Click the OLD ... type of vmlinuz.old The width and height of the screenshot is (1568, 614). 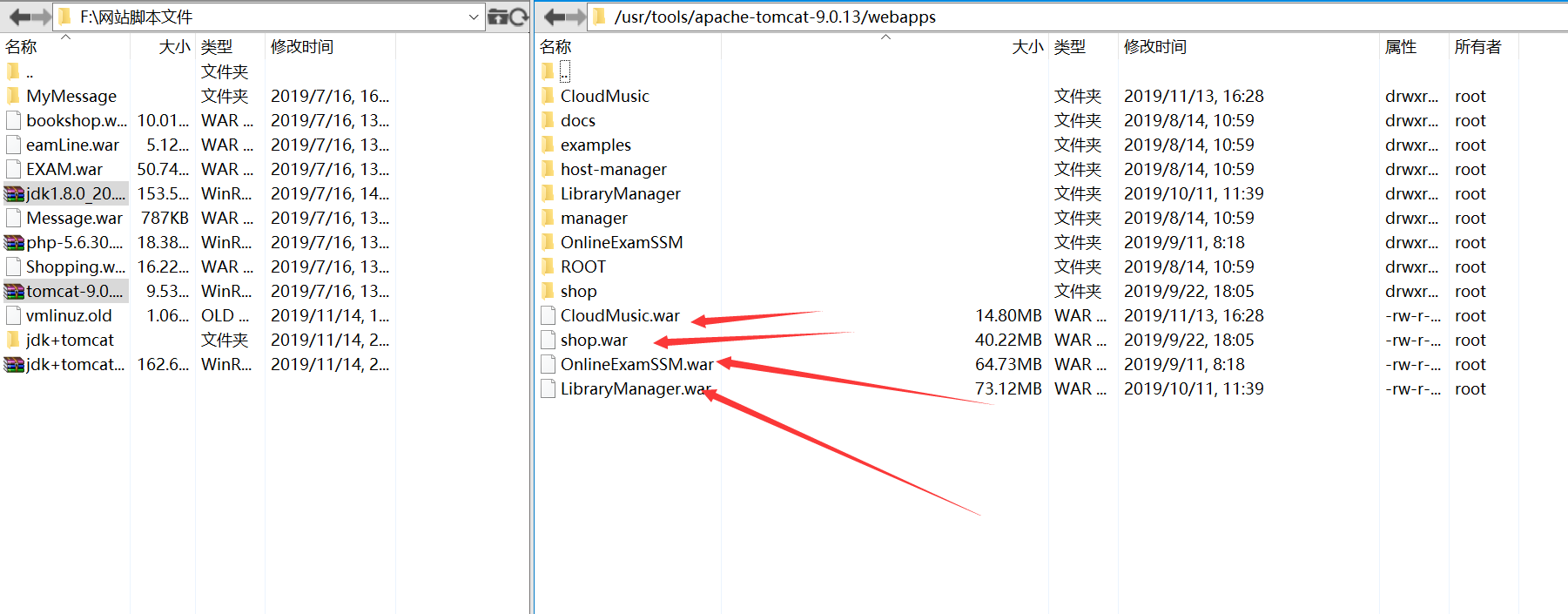(225, 315)
